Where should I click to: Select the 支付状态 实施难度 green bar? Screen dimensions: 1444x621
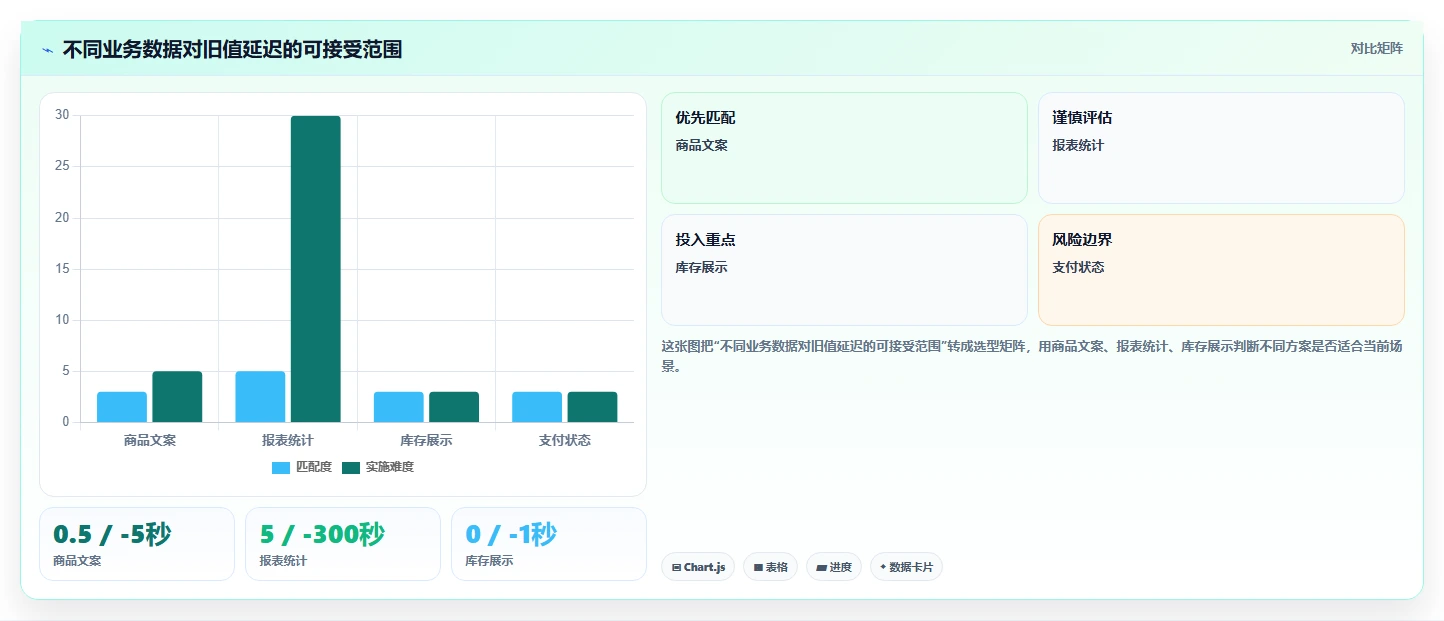coord(592,407)
